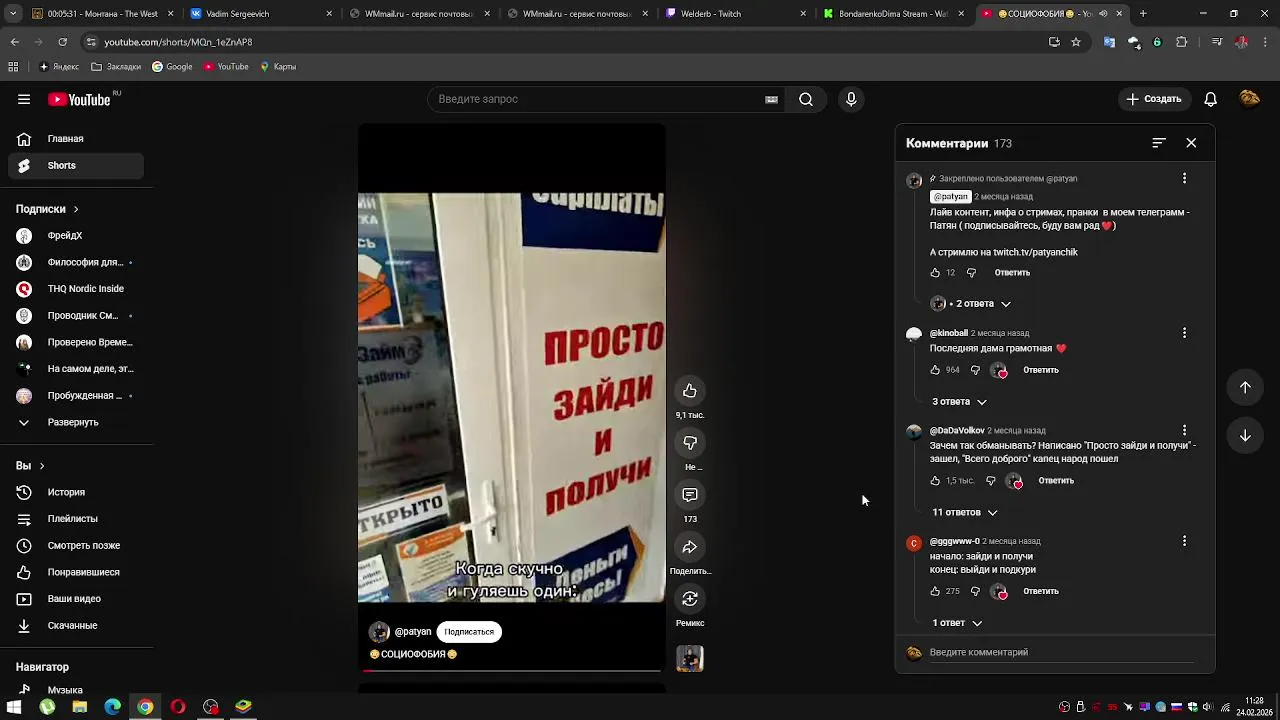This screenshot has height=720, width=1280.
Task: Click the Подписаться subscribe button
Action: tap(469, 632)
